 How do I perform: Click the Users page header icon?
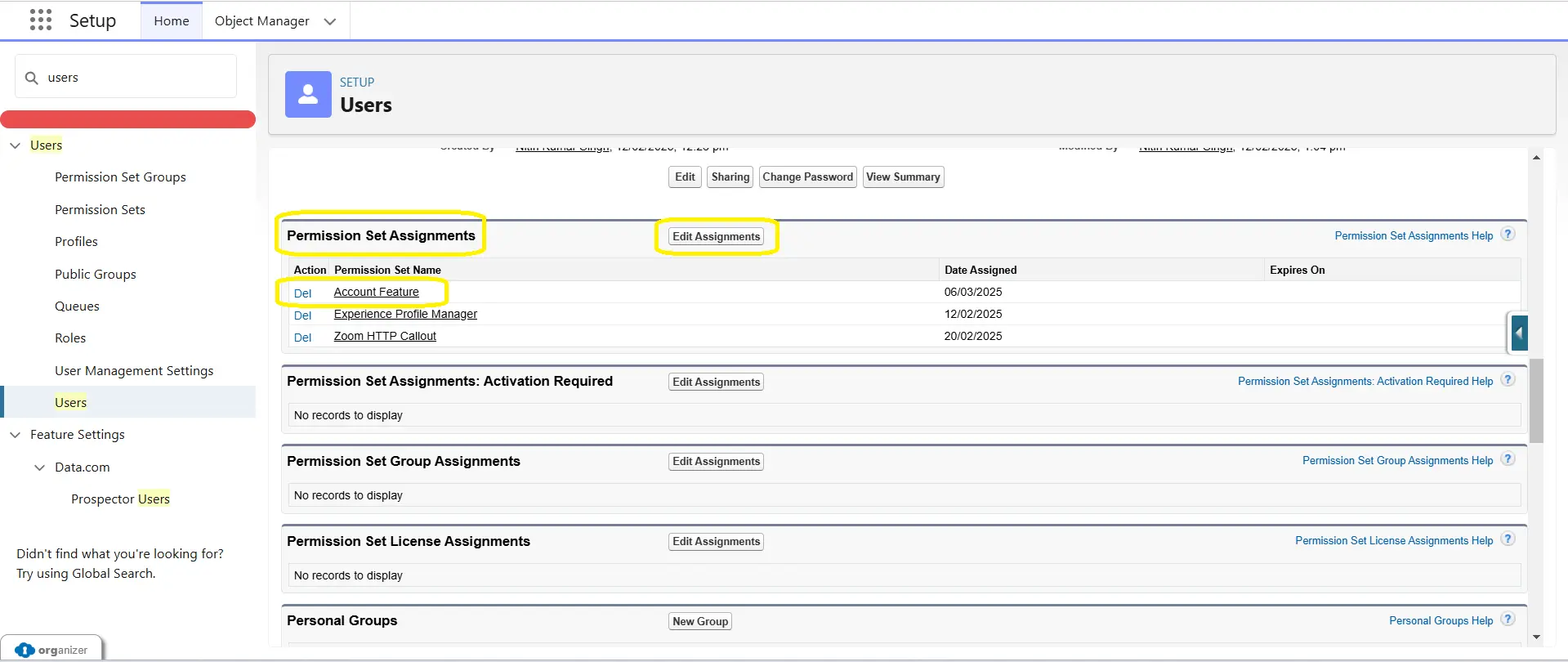[x=308, y=94]
